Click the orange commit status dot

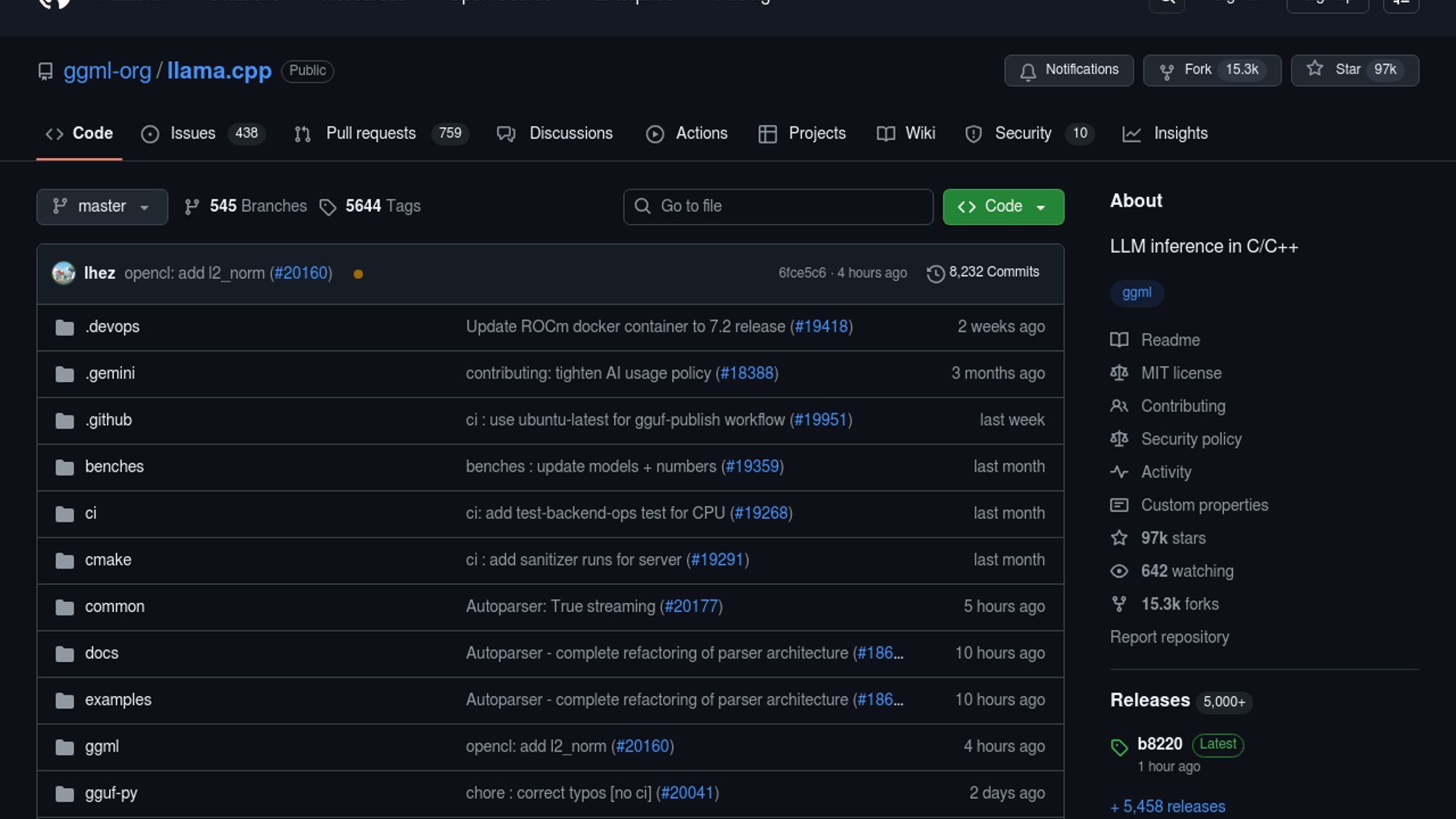pos(358,274)
